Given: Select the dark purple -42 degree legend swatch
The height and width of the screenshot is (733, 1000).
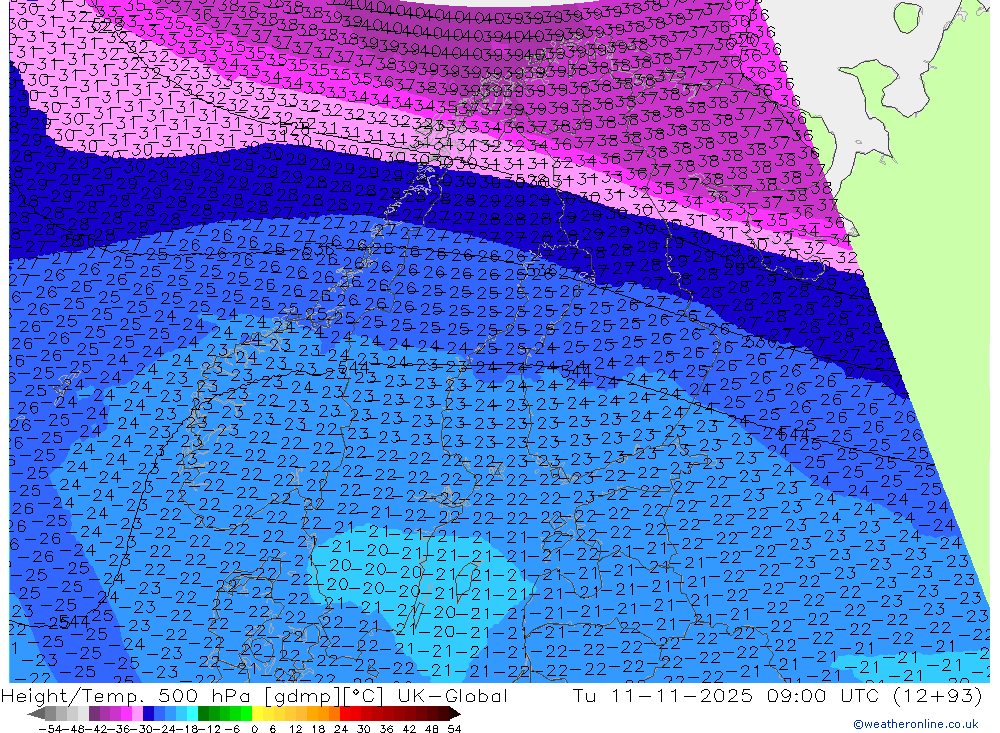Looking at the screenshot, I should tap(94, 714).
